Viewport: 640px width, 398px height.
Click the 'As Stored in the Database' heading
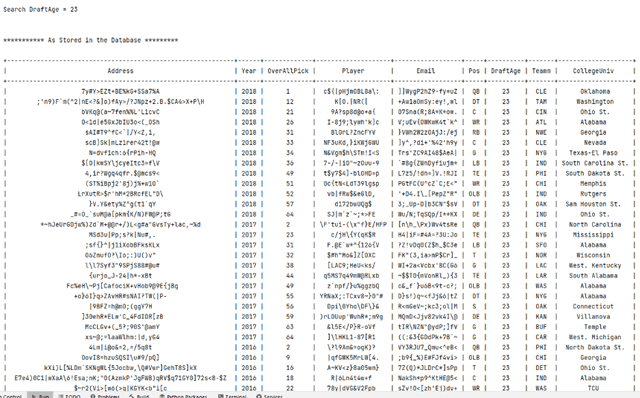pyautogui.click(x=91, y=40)
